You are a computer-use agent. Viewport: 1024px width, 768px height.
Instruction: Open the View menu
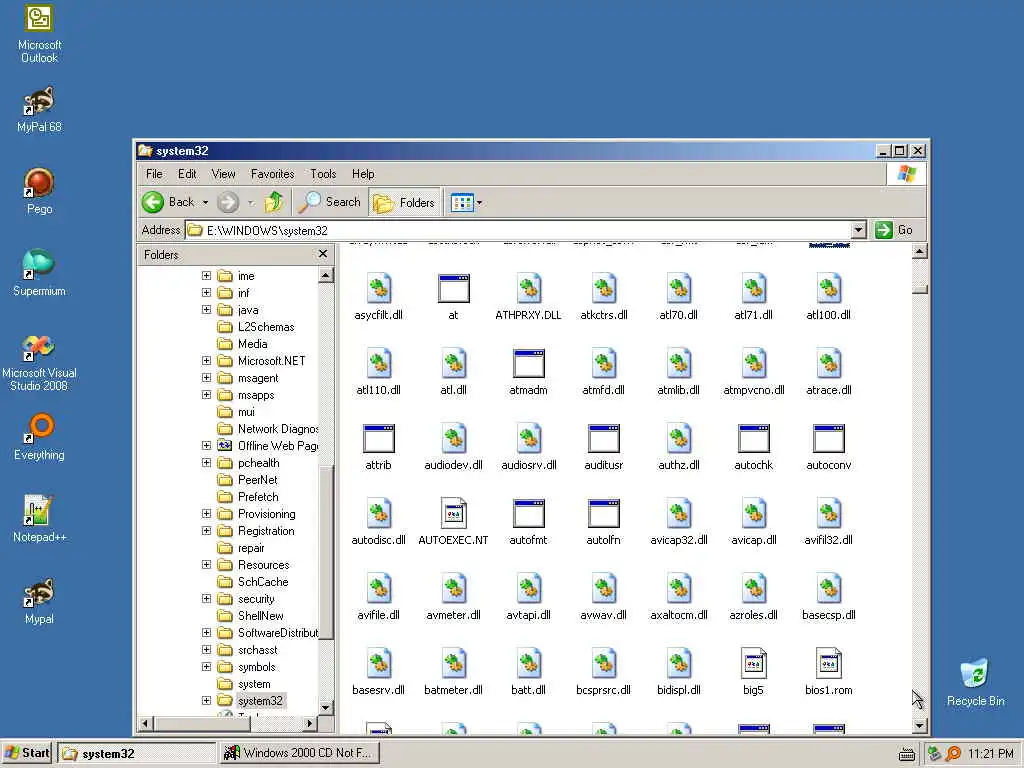click(223, 174)
